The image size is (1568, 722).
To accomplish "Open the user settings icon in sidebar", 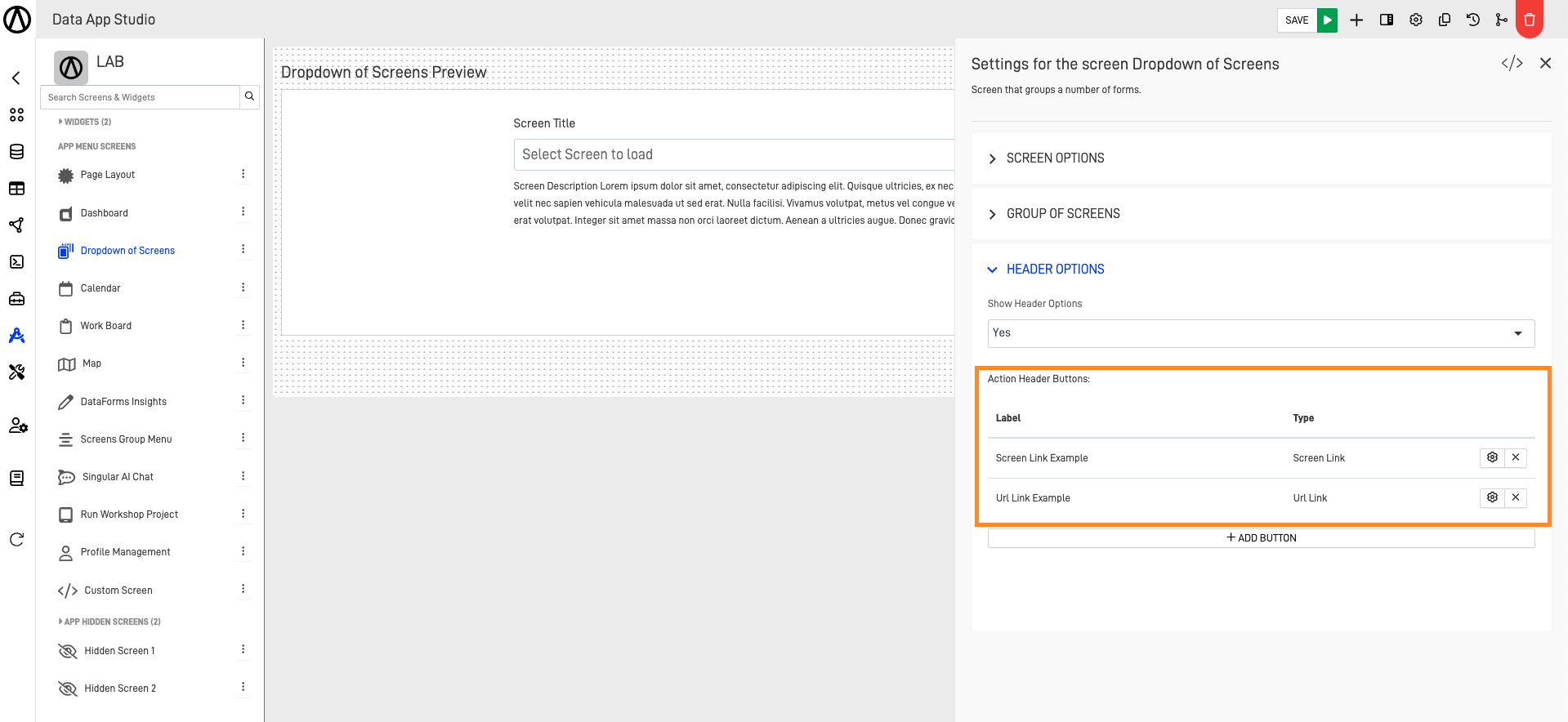I will (18, 426).
